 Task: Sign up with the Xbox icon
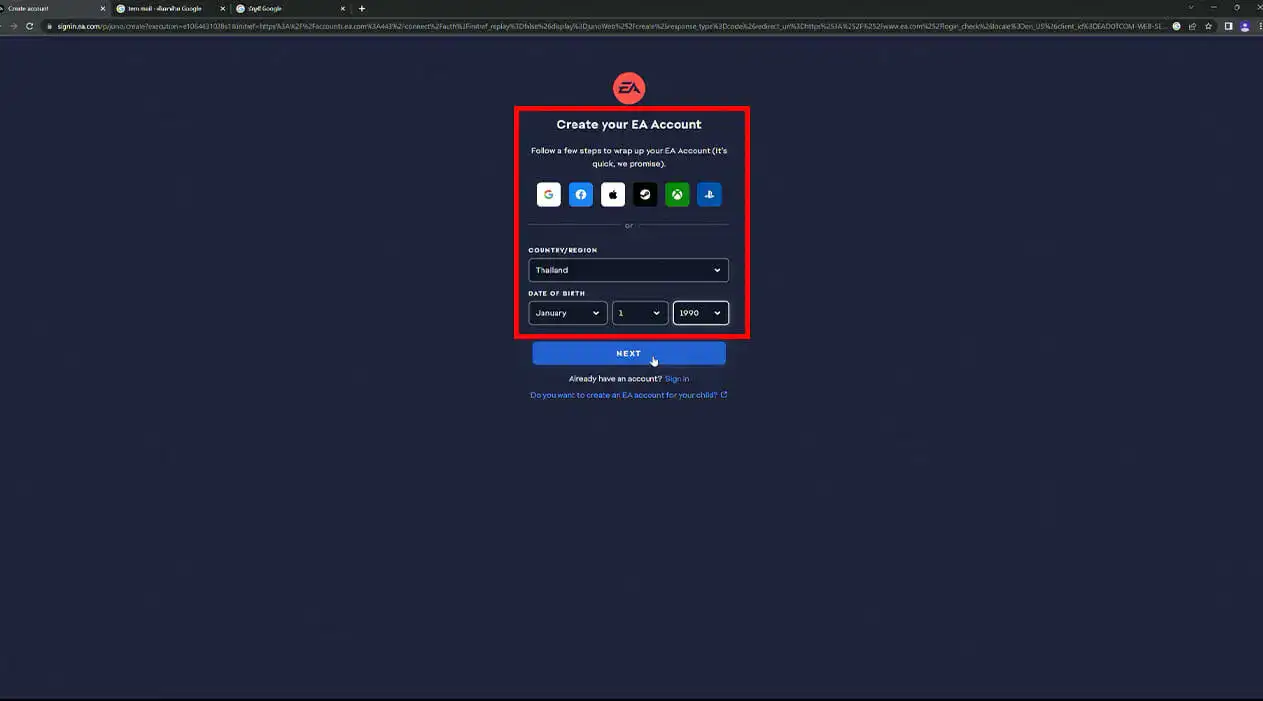(x=677, y=195)
